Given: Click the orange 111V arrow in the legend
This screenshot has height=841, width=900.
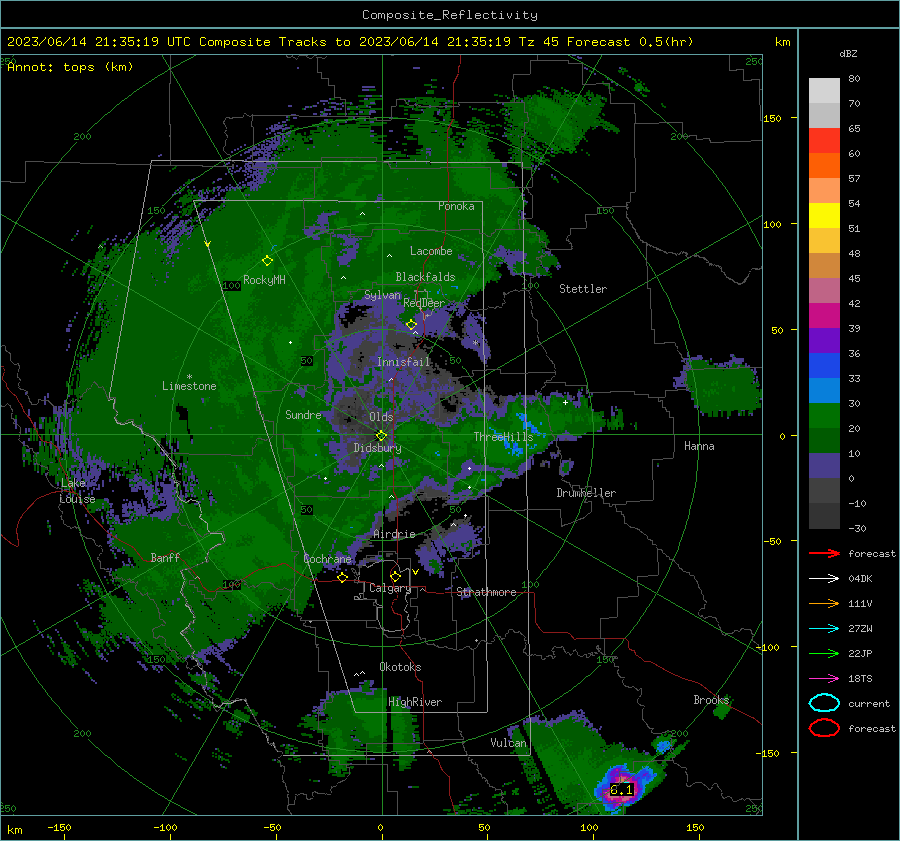Looking at the screenshot, I should click(824, 603).
